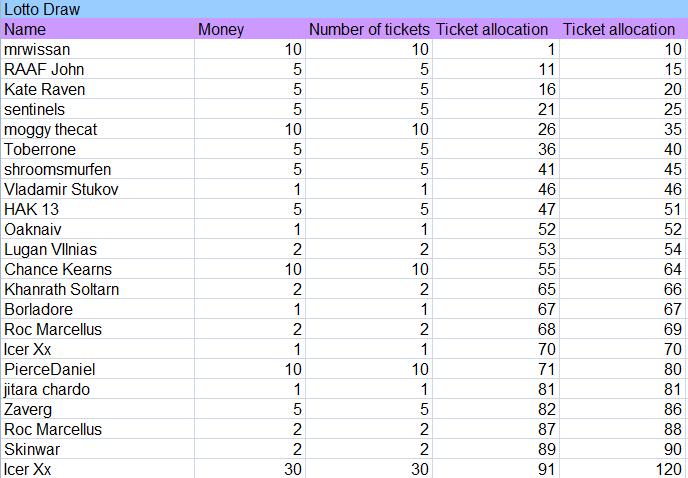688x478 pixels.
Task: Select the Kate Raven cell
Action: pos(45,90)
